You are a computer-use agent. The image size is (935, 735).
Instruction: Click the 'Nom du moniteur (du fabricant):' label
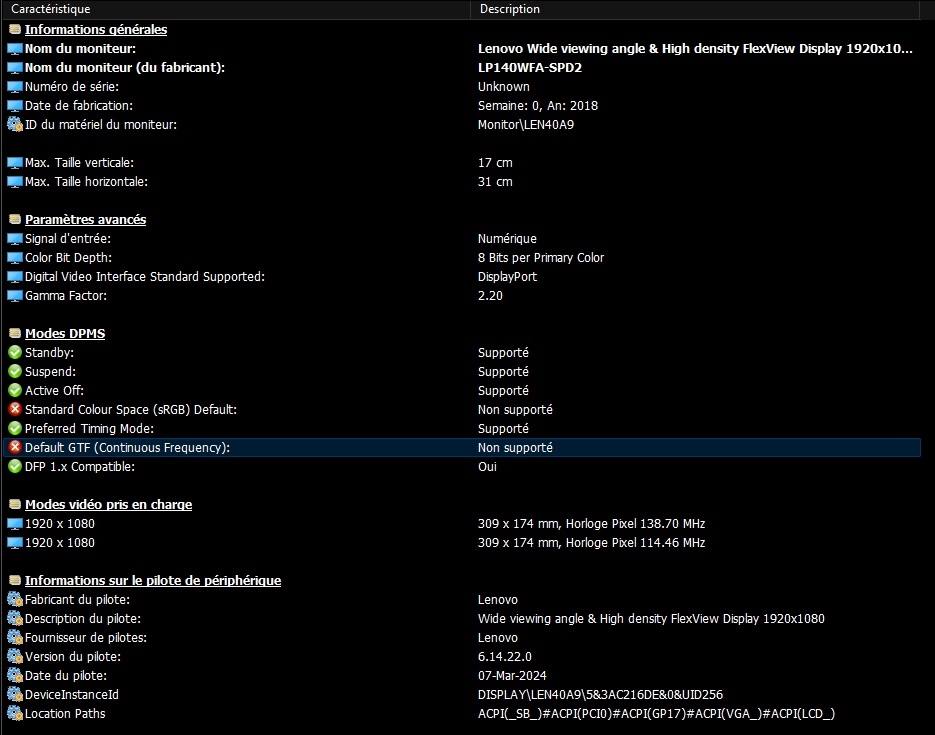coord(125,67)
